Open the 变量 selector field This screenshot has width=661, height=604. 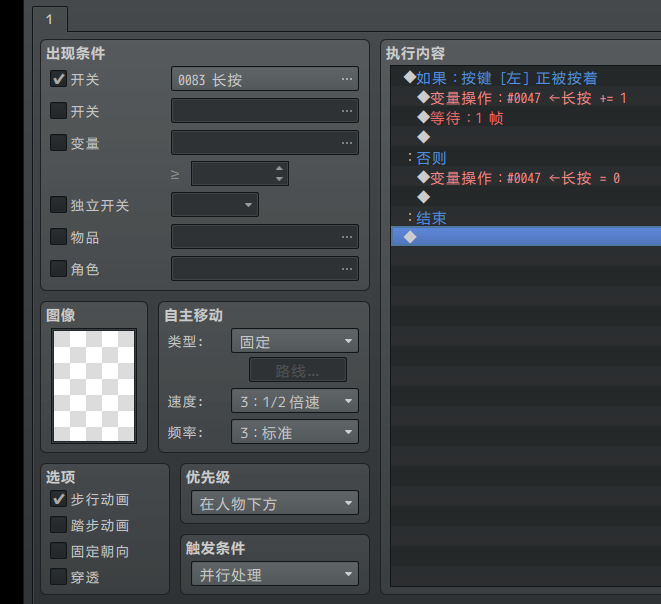click(x=265, y=142)
